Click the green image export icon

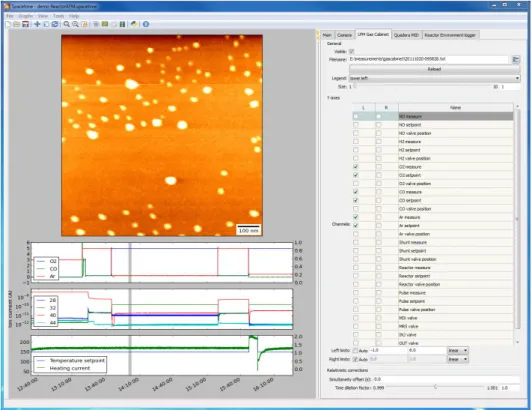pos(105,24)
